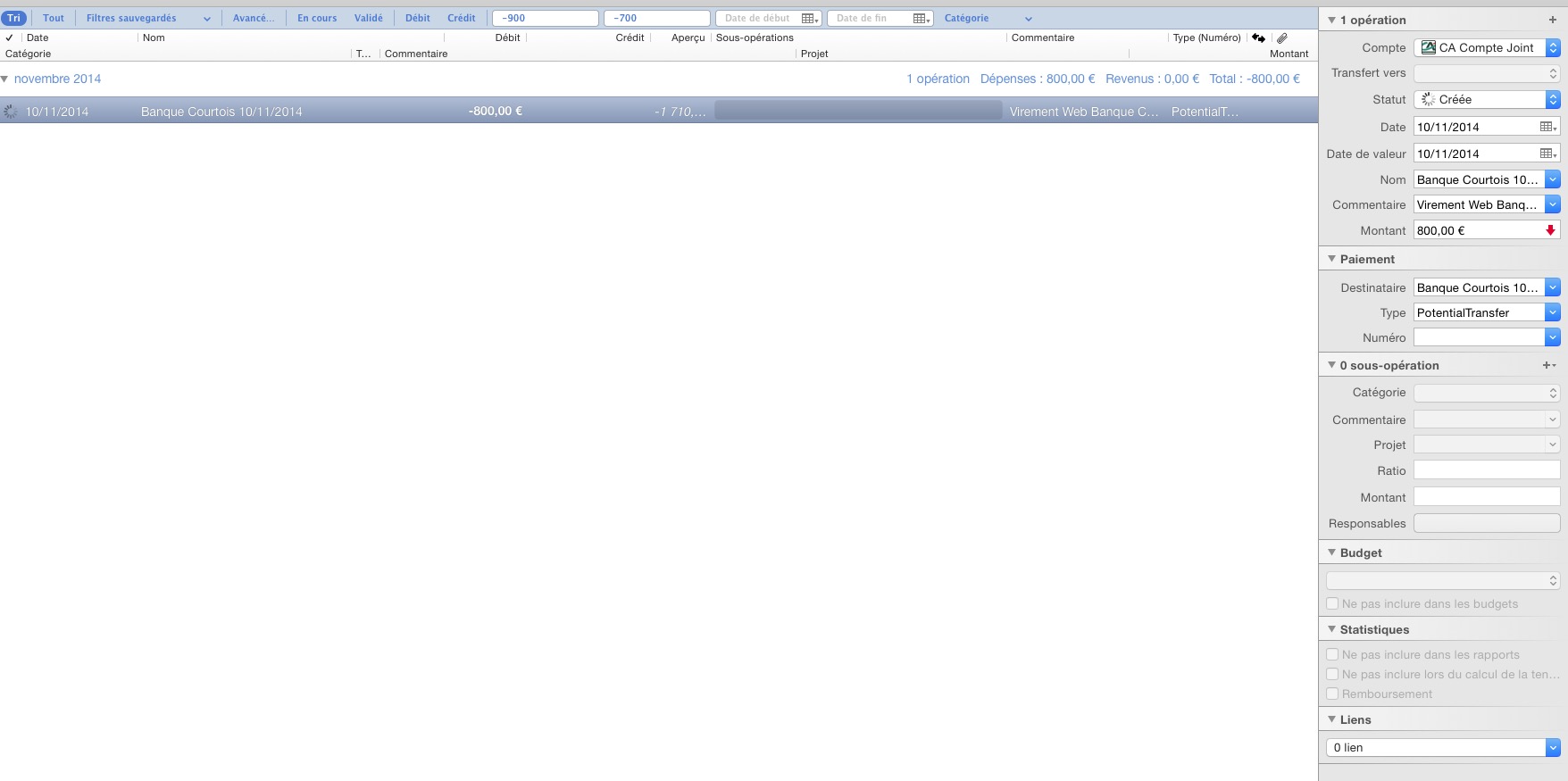Open the Date de fin calendar picker
1568x781 pixels.
922,19
